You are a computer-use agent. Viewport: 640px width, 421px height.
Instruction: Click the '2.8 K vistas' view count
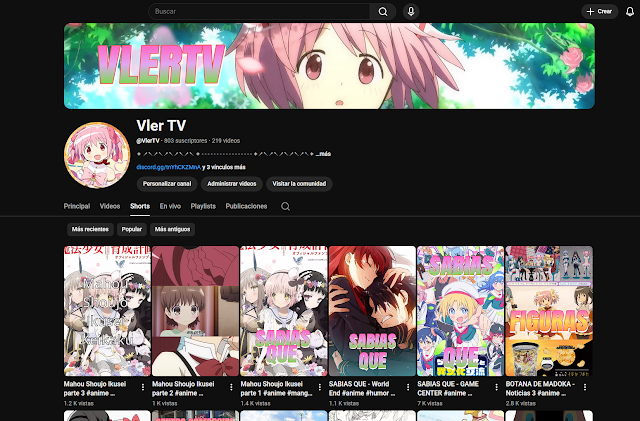[520, 403]
